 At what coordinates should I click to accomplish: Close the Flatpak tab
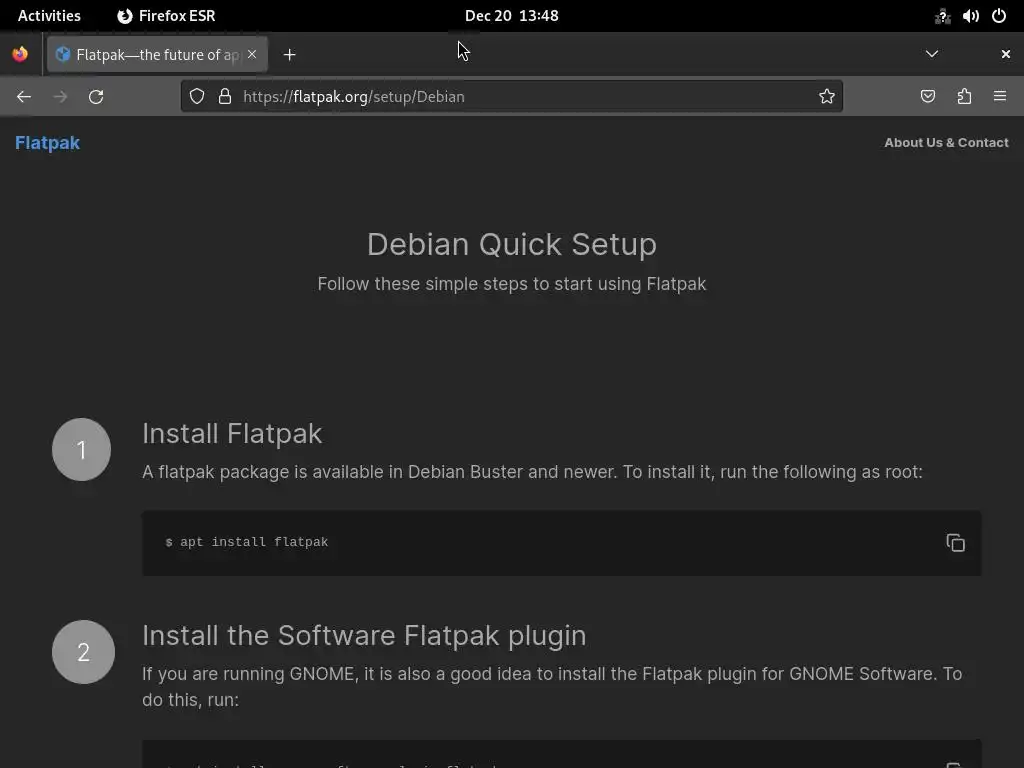pos(252,54)
